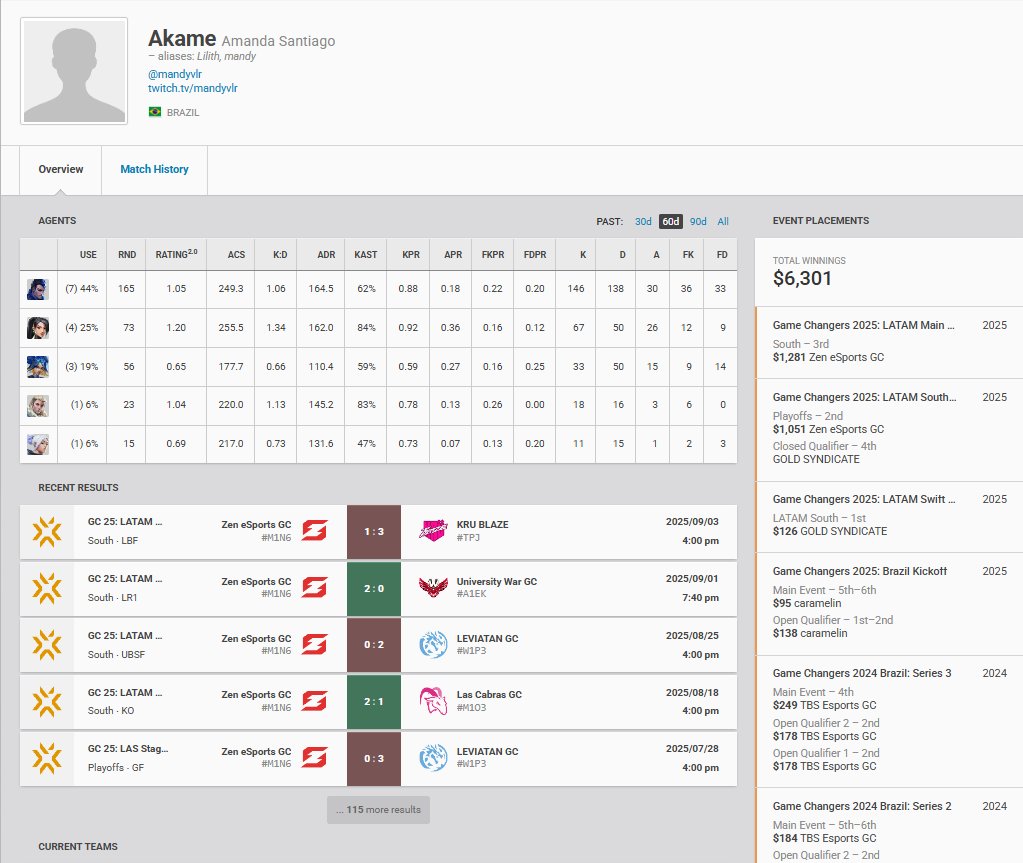Open the 1:3 match score vs KRU BLAZE

(374, 532)
